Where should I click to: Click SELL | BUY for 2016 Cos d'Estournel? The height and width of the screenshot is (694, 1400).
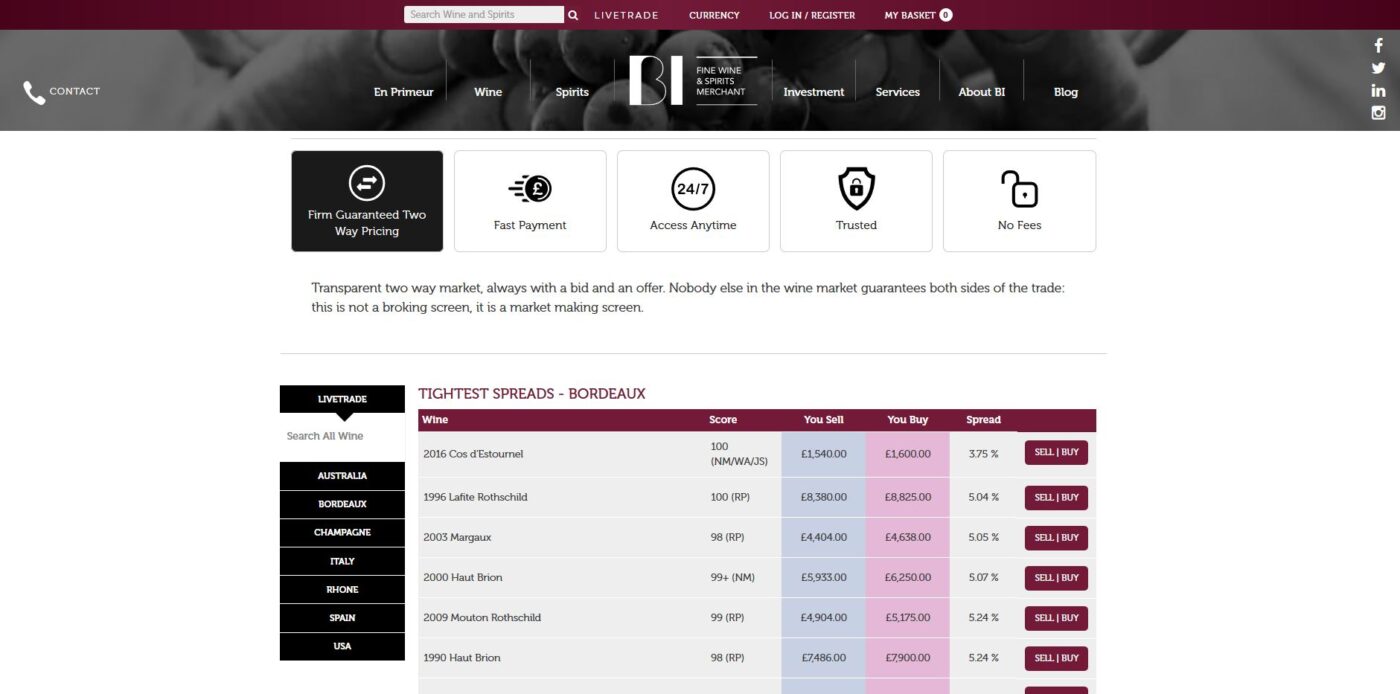tap(1056, 453)
